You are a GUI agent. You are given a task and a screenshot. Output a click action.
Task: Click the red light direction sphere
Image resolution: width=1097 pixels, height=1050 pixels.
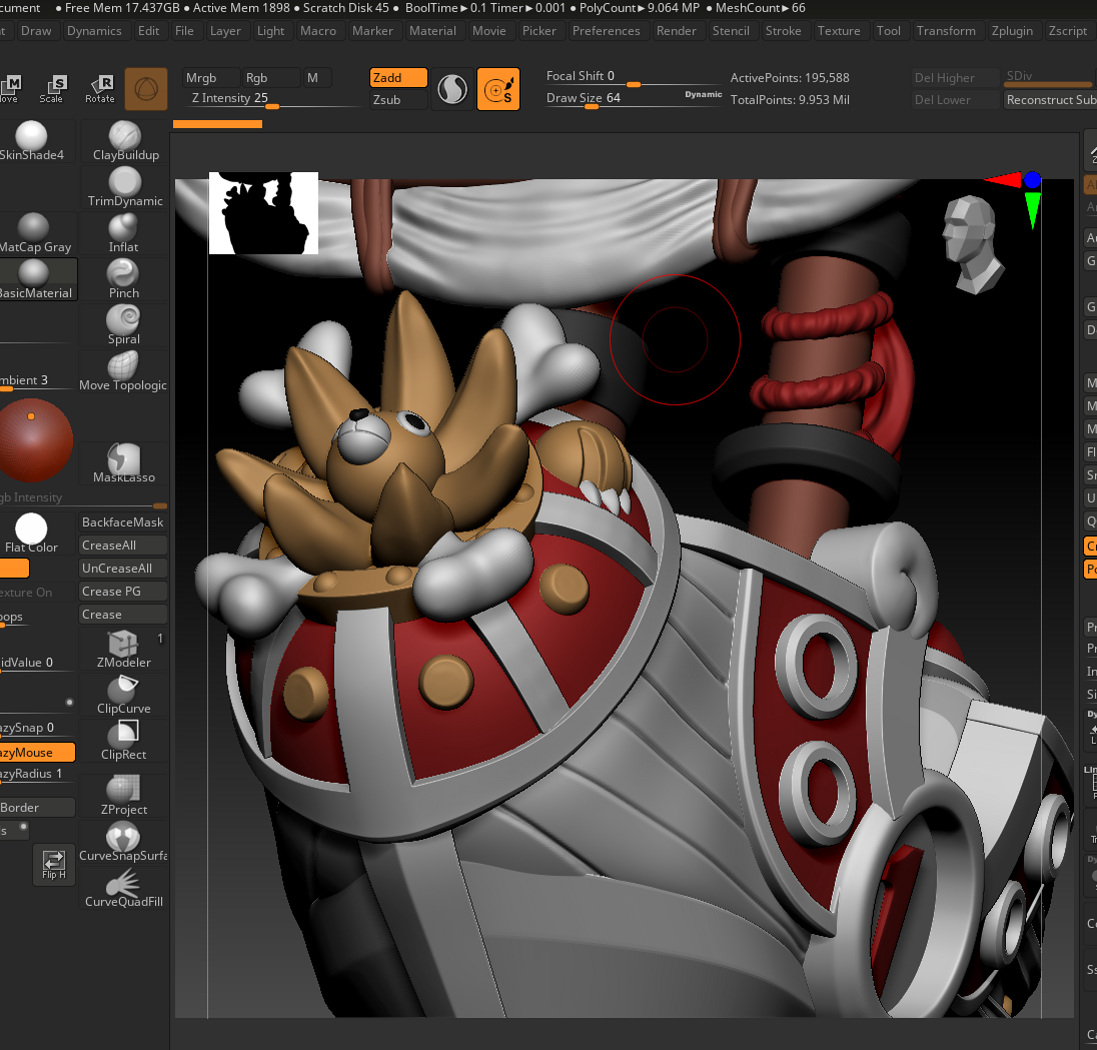coord(35,440)
